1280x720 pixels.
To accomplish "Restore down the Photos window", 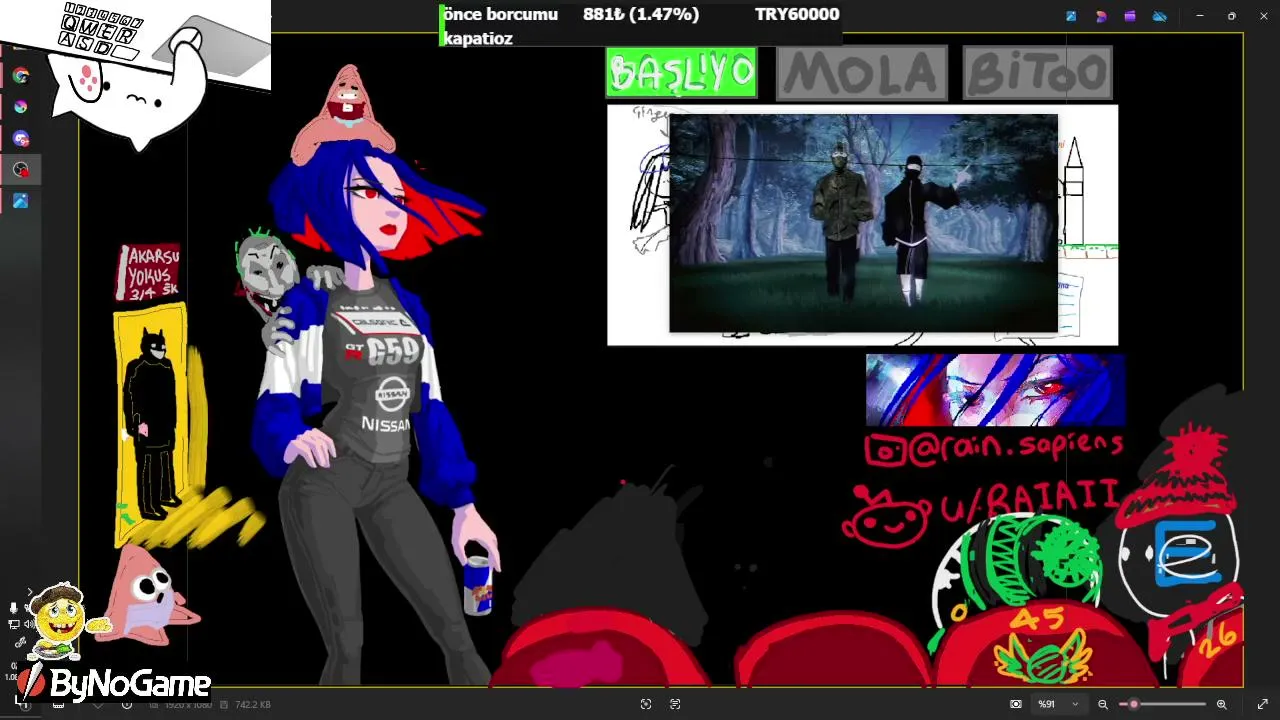I will pos(1231,16).
